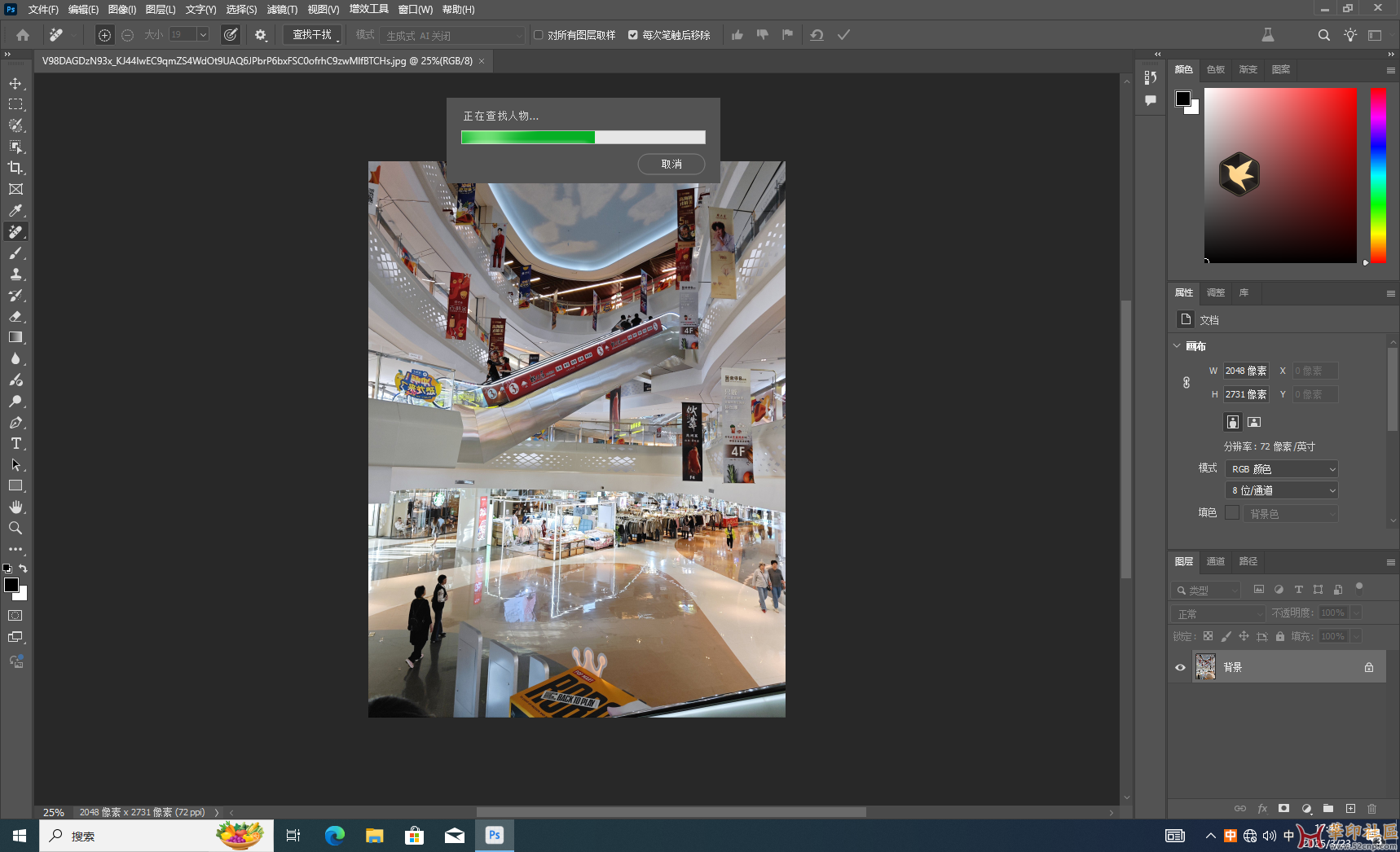Expand status bar info arrow

217,812
